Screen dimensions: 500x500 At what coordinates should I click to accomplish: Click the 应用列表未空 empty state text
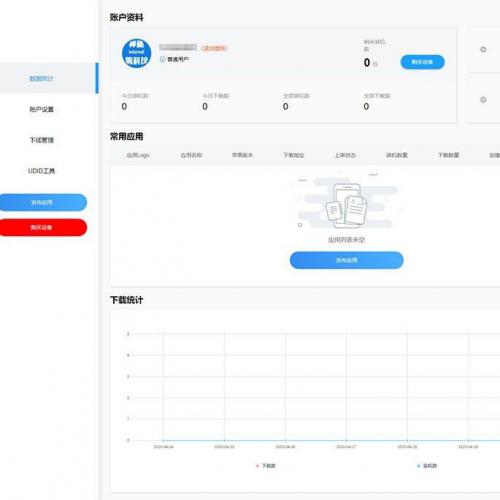(x=347, y=240)
